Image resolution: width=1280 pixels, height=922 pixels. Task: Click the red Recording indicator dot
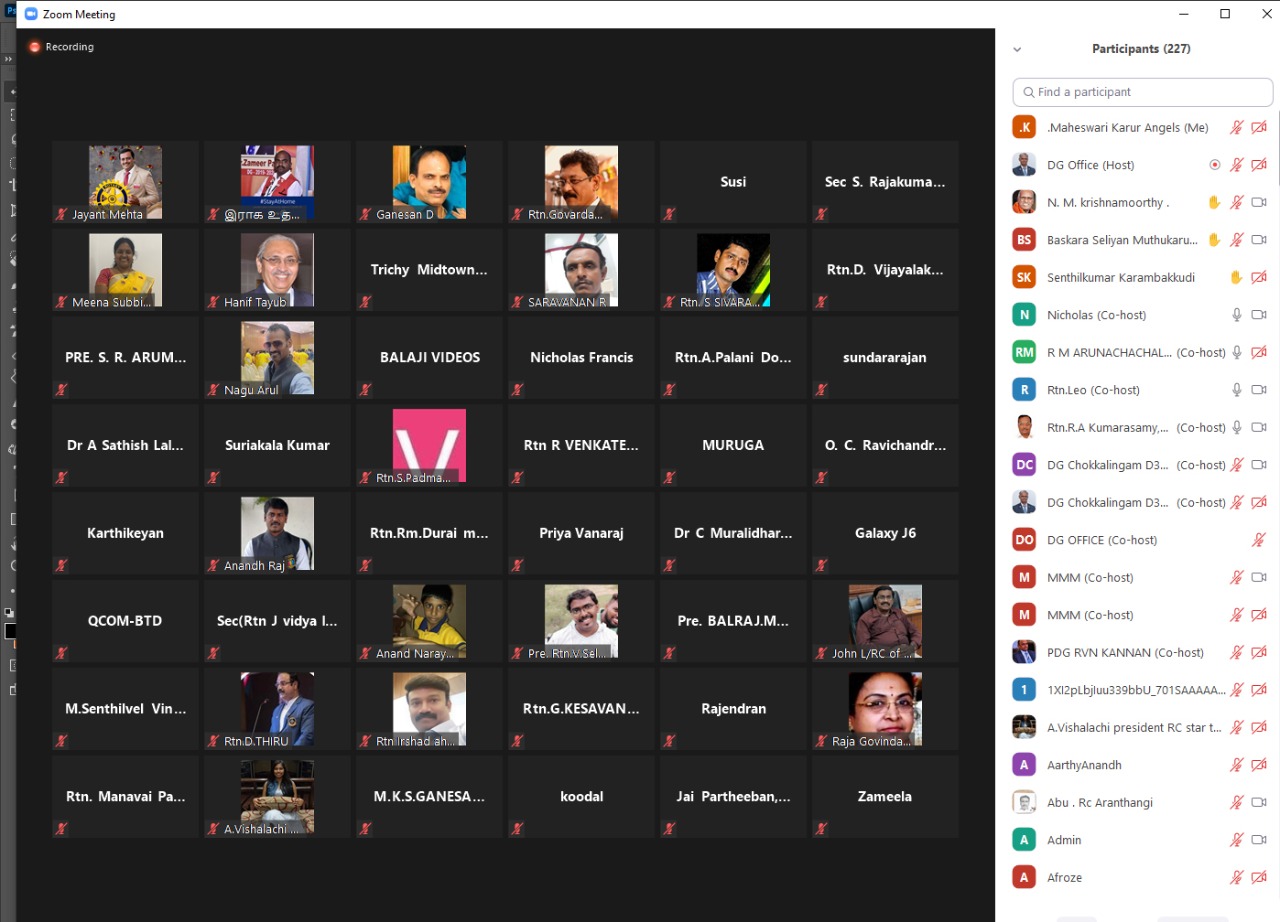pyautogui.click(x=35, y=47)
